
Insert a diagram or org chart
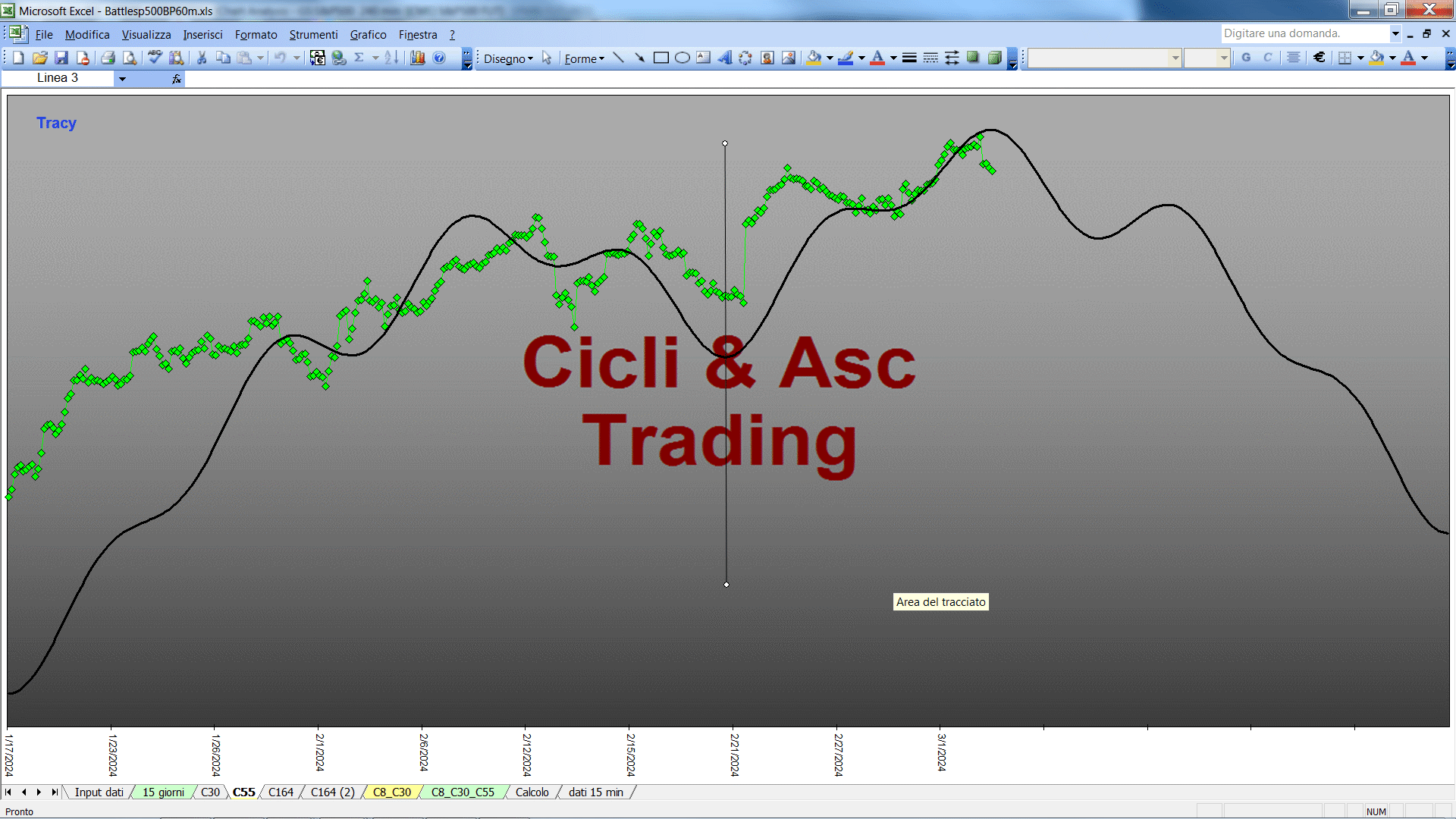[x=745, y=58]
